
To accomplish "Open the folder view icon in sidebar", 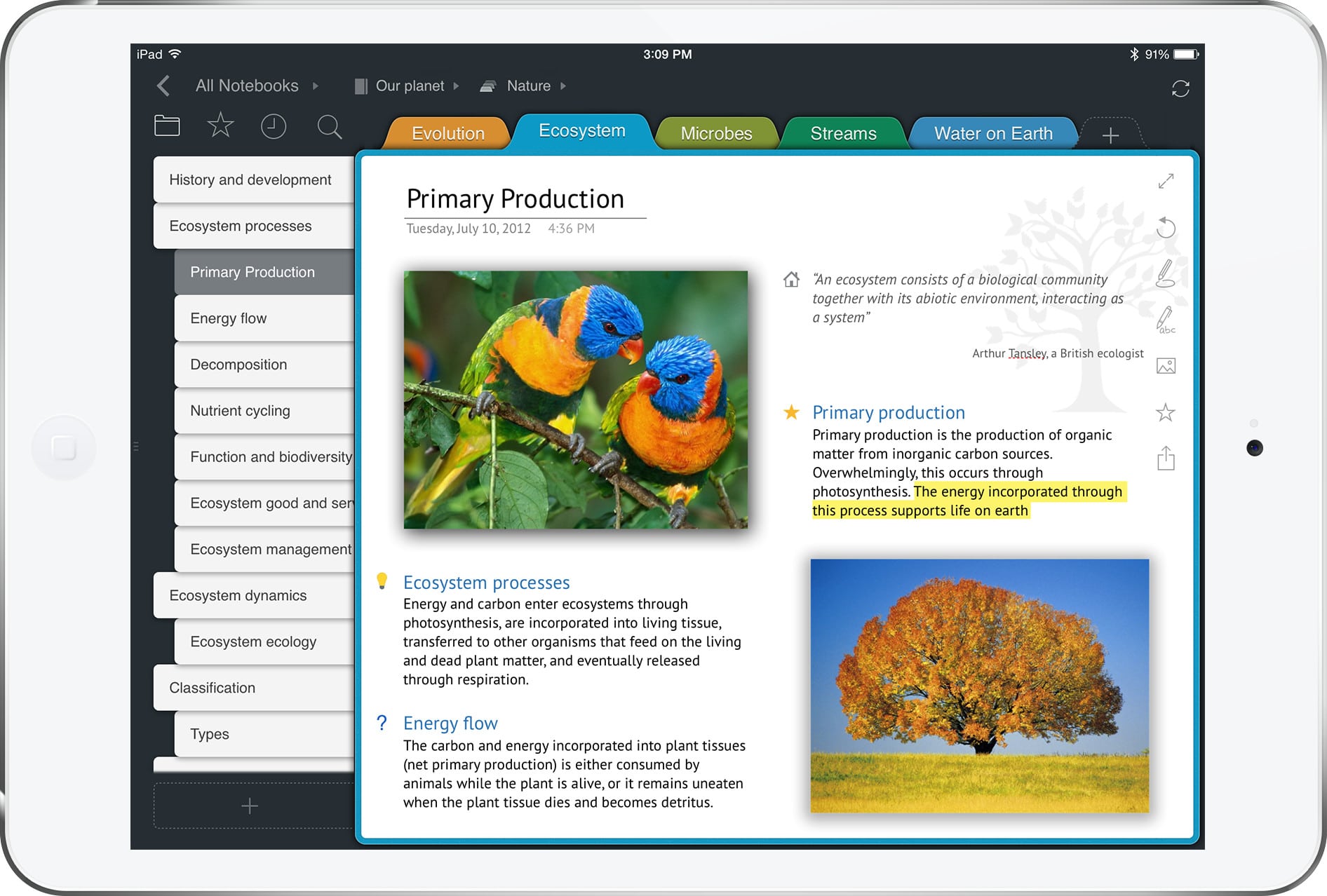I will (x=167, y=126).
